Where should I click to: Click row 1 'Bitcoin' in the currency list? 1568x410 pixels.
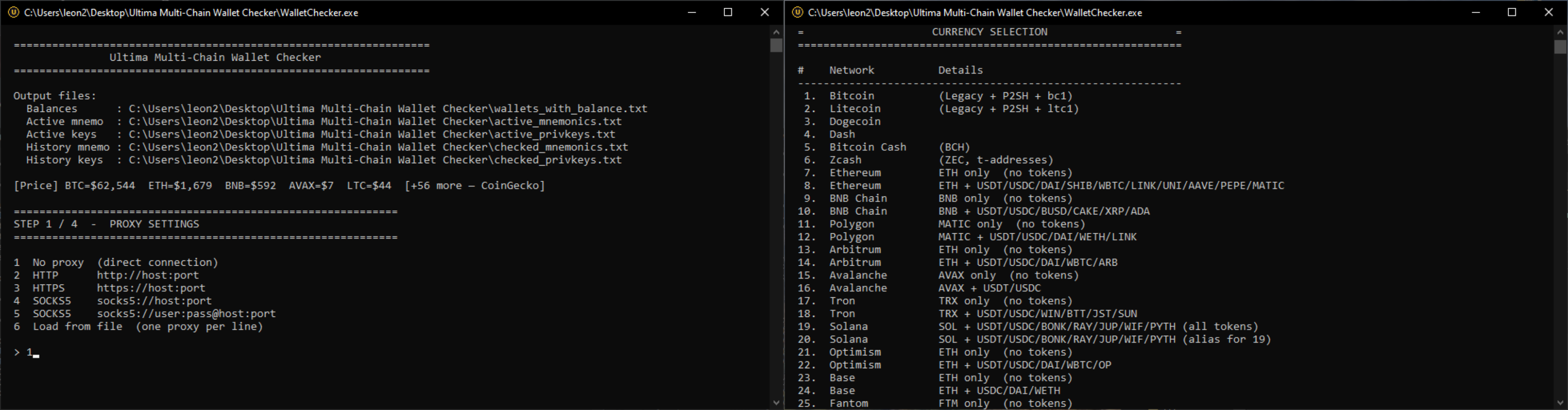[938, 96]
